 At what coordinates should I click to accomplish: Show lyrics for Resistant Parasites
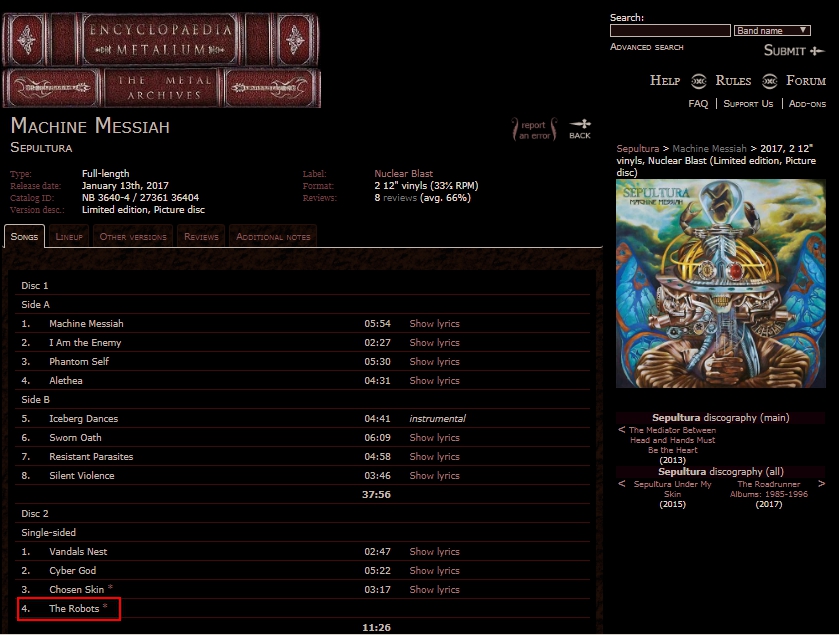(434, 456)
